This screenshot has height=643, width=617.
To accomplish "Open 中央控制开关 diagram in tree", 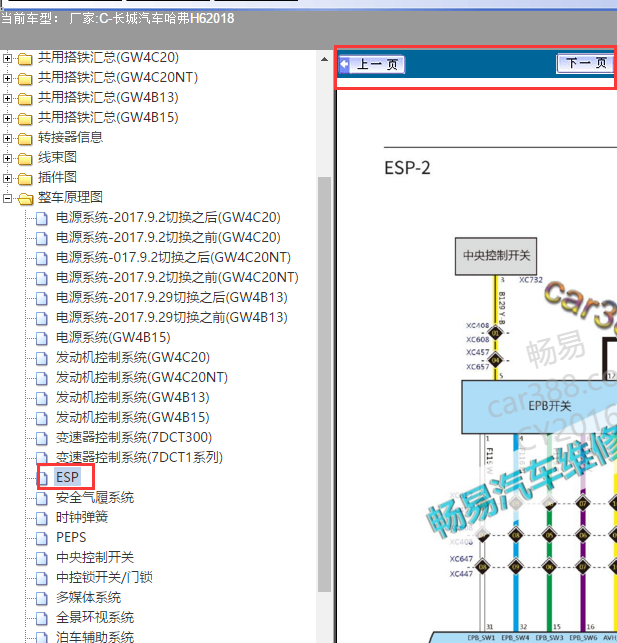I will [x=95, y=558].
